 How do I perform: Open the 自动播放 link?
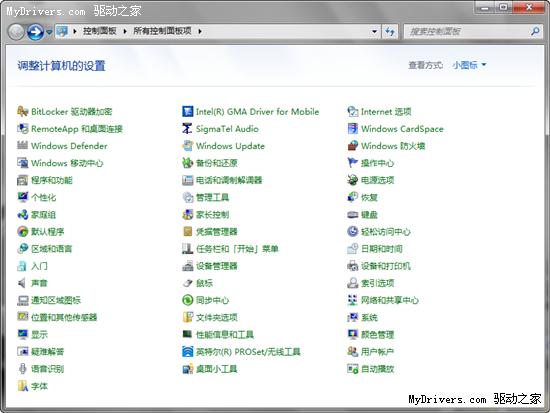coord(378,369)
